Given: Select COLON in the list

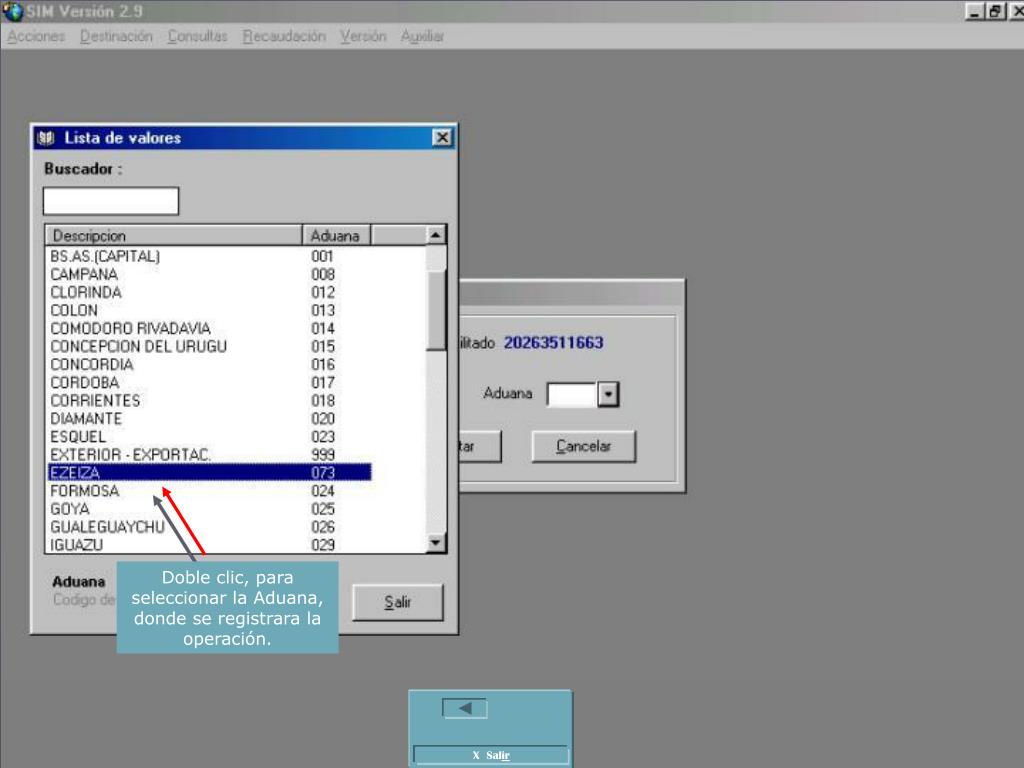Looking at the screenshot, I should click(210, 310).
